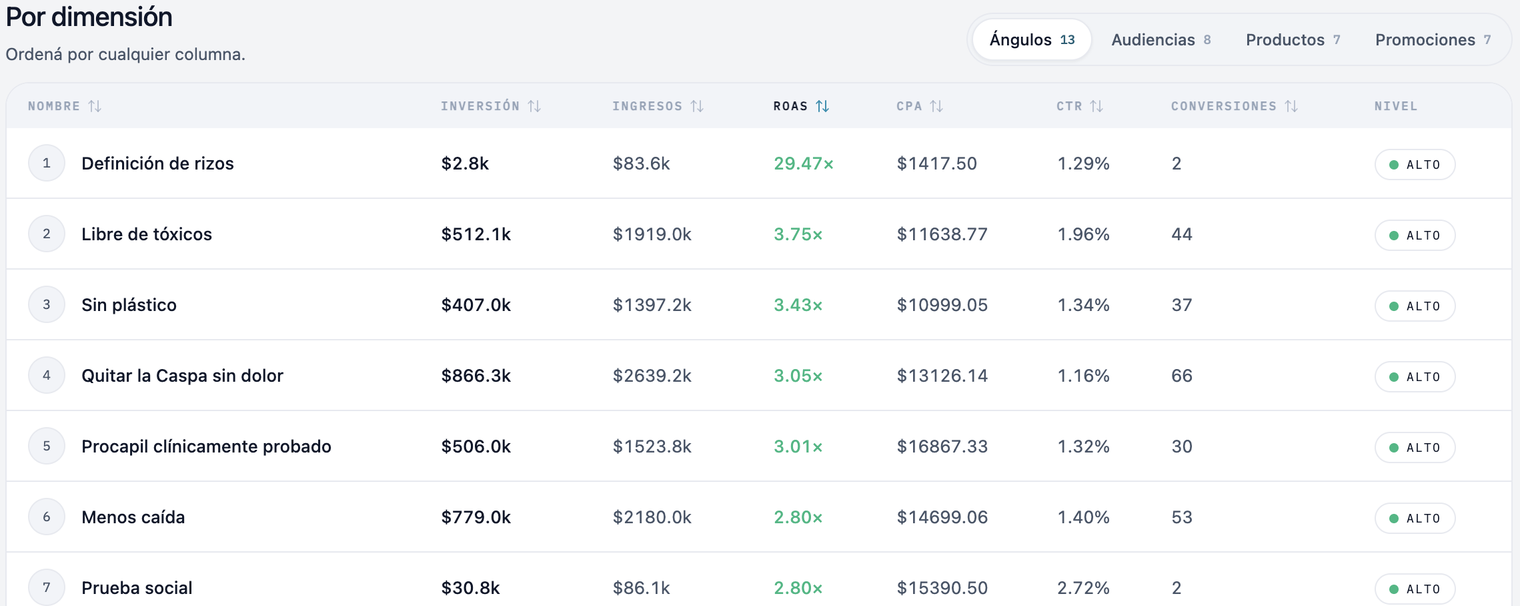Click the 1.96% CTR value
The width and height of the screenshot is (1520, 606).
(x=1083, y=234)
